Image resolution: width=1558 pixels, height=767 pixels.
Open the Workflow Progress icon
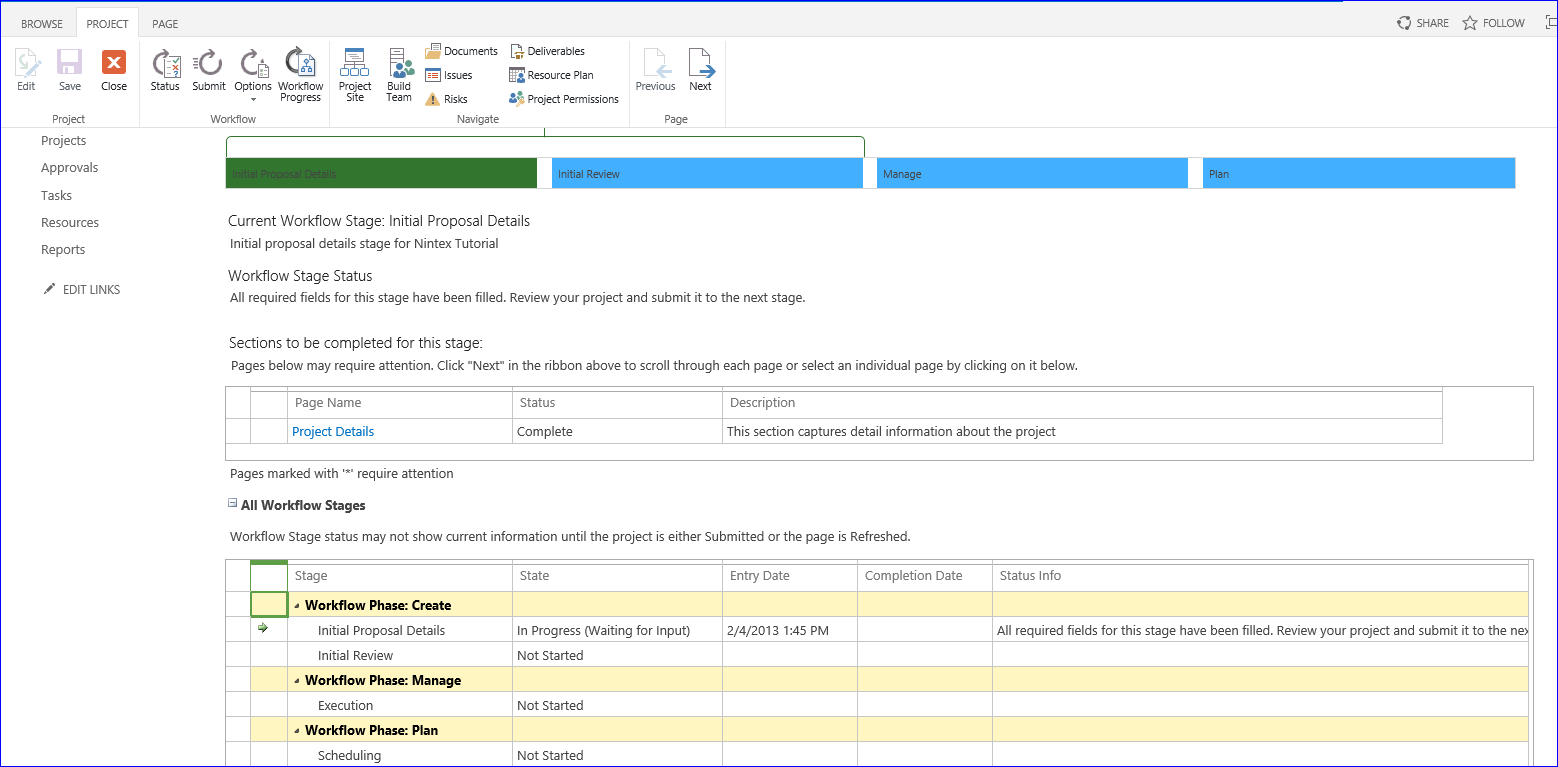click(300, 75)
